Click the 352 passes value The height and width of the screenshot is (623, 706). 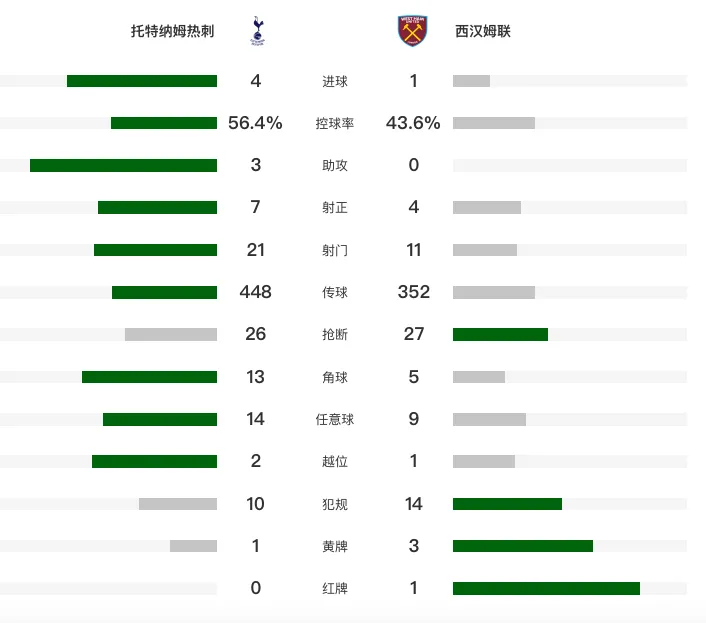tap(414, 292)
